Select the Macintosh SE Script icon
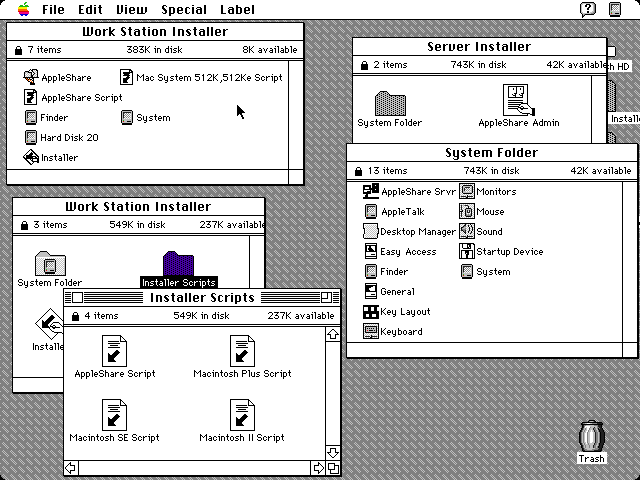This screenshot has height=480, width=640. pos(114,415)
